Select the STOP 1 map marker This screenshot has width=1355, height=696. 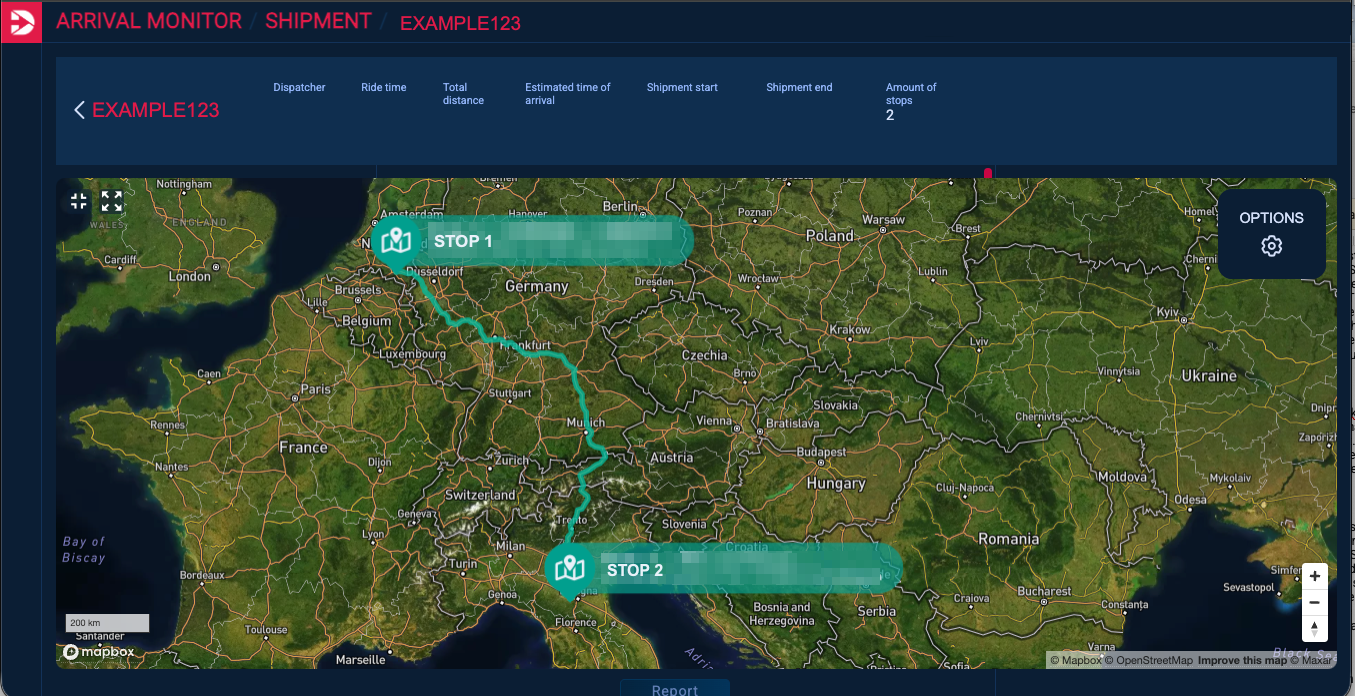pos(396,239)
